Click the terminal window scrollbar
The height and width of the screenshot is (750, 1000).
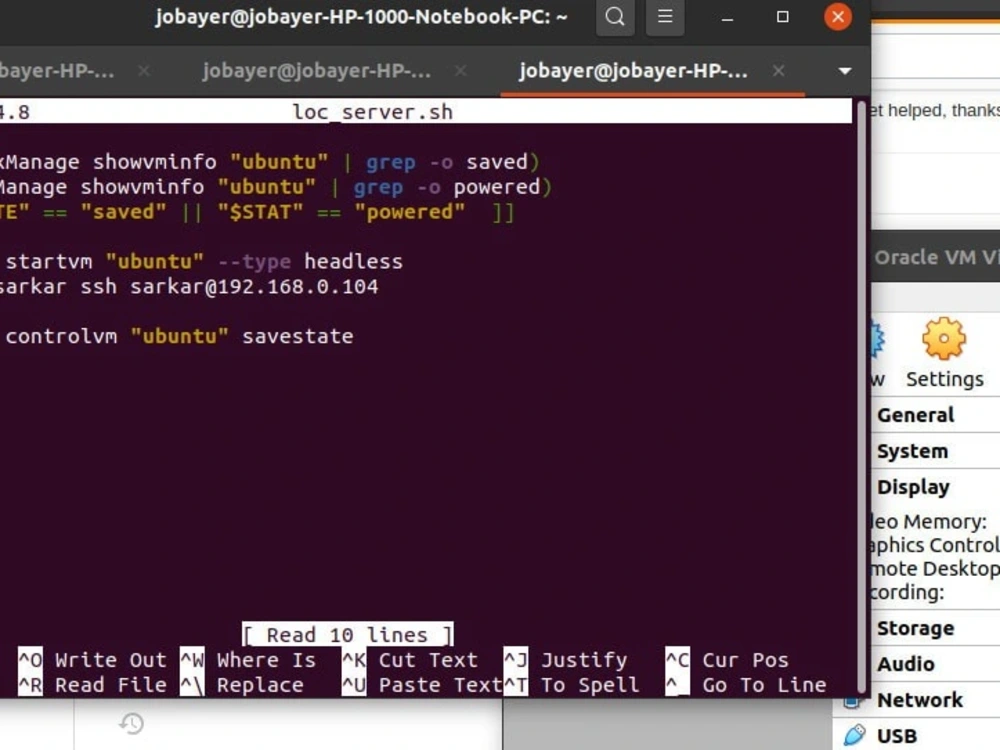coord(862,400)
